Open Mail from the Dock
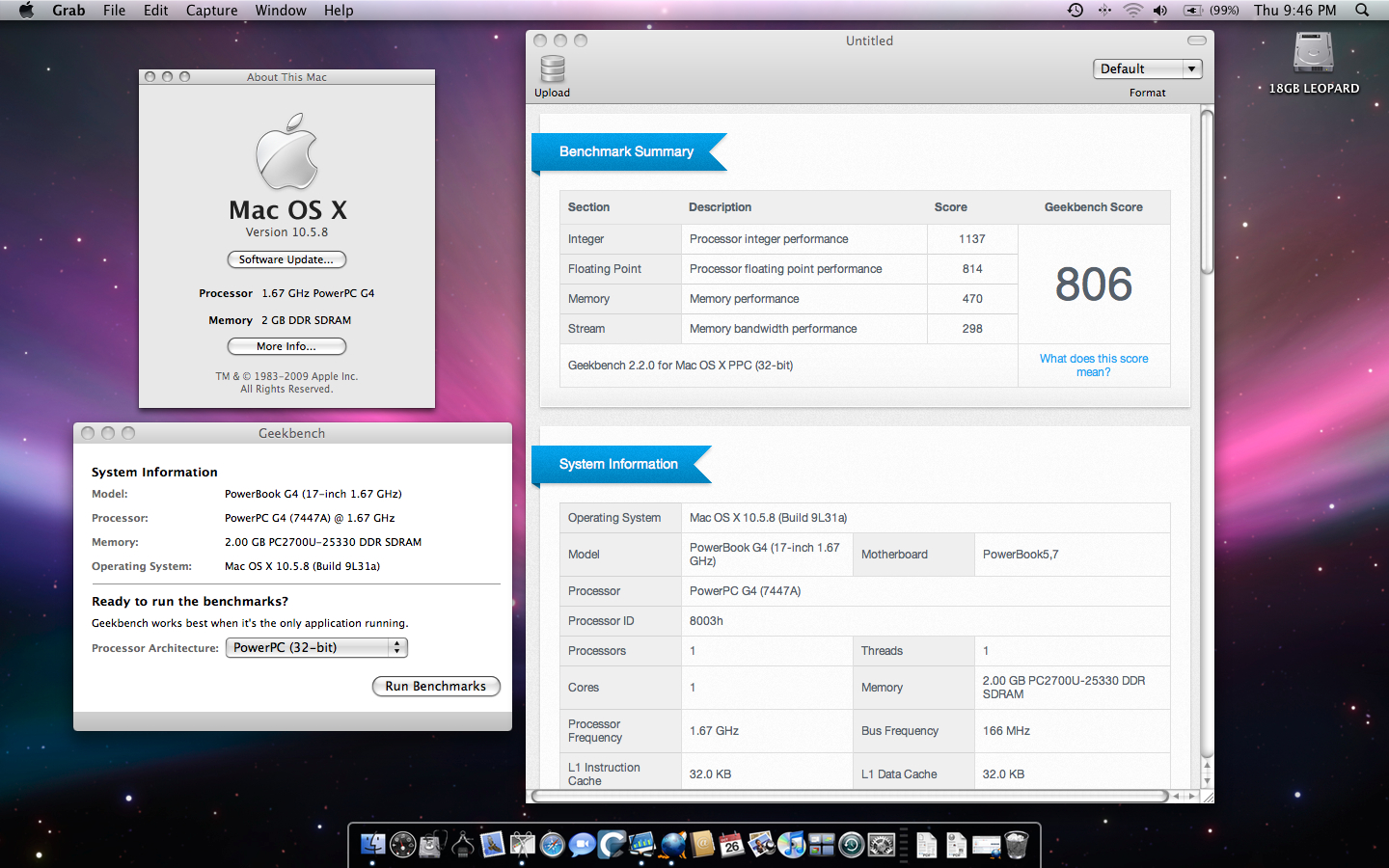Image resolution: width=1389 pixels, height=868 pixels. click(x=492, y=845)
